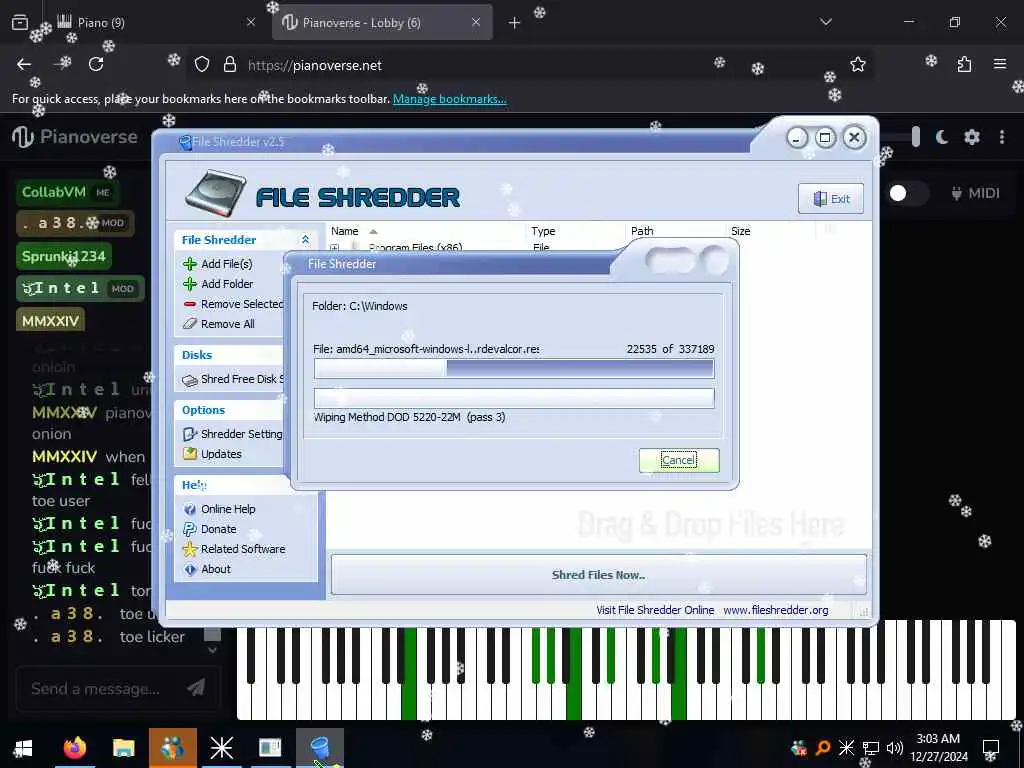Click the taskbar clock showing 3:03 AM
This screenshot has height=768, width=1024.
[x=938, y=747]
